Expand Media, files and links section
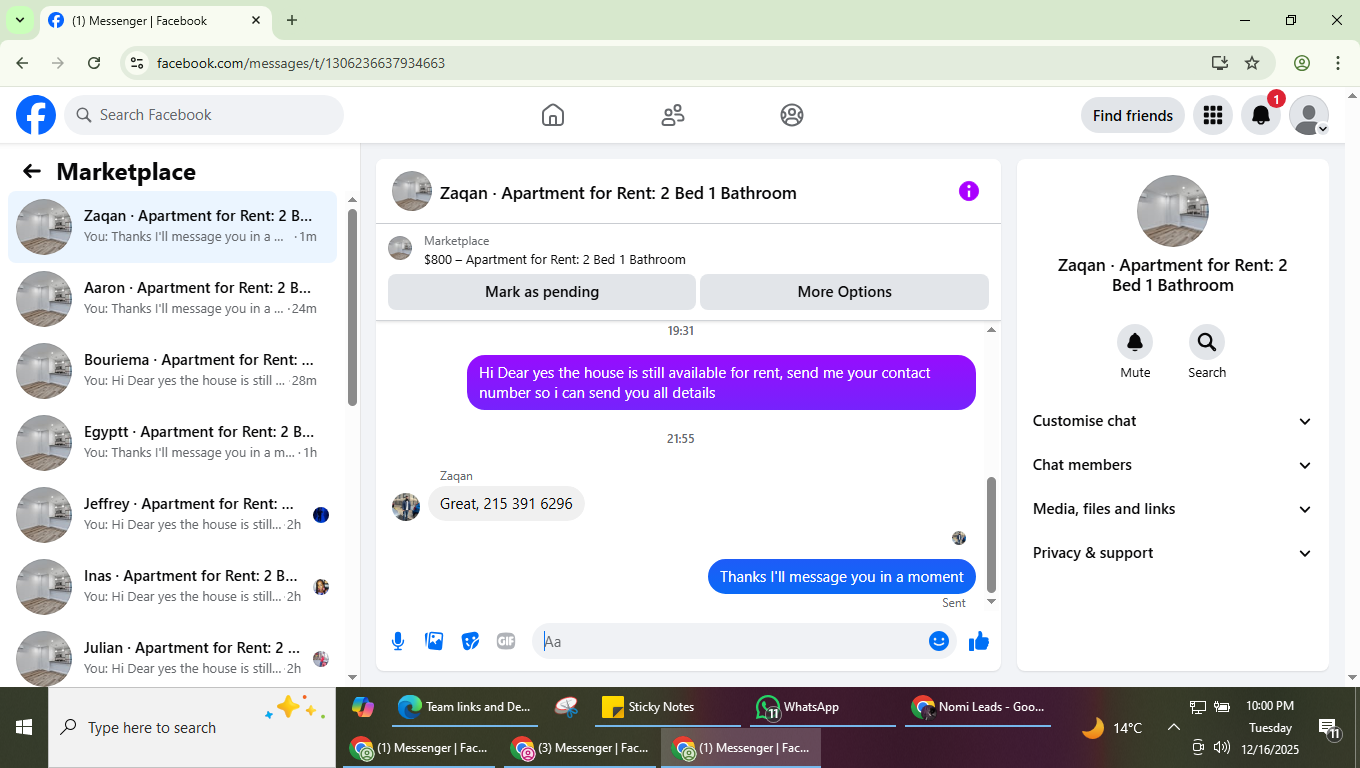The image size is (1360, 768). click(x=1172, y=509)
